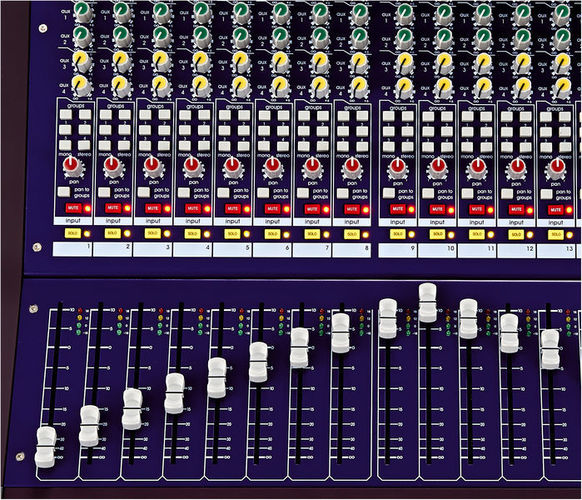
Task: Toggle SOLO button on channel 5
Action: 232,233
